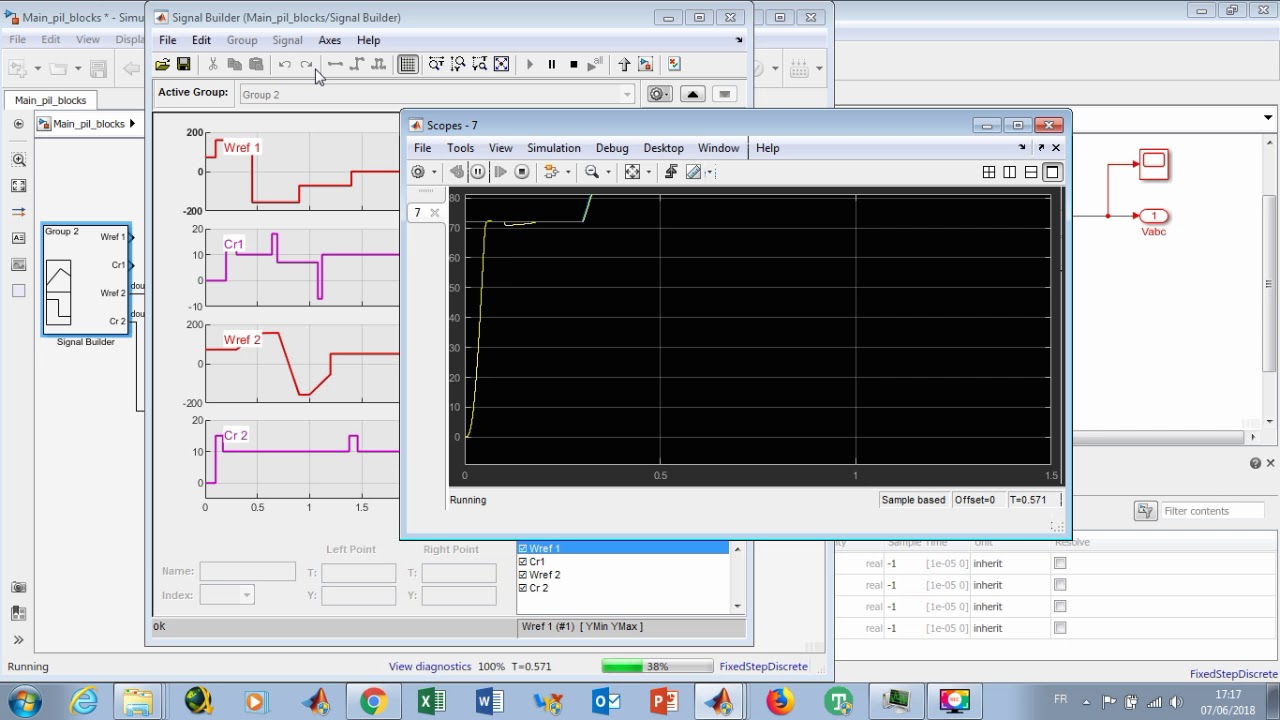Select the single-pane layout icon in Scopes
This screenshot has height=720, width=1280.
coord(1052,172)
